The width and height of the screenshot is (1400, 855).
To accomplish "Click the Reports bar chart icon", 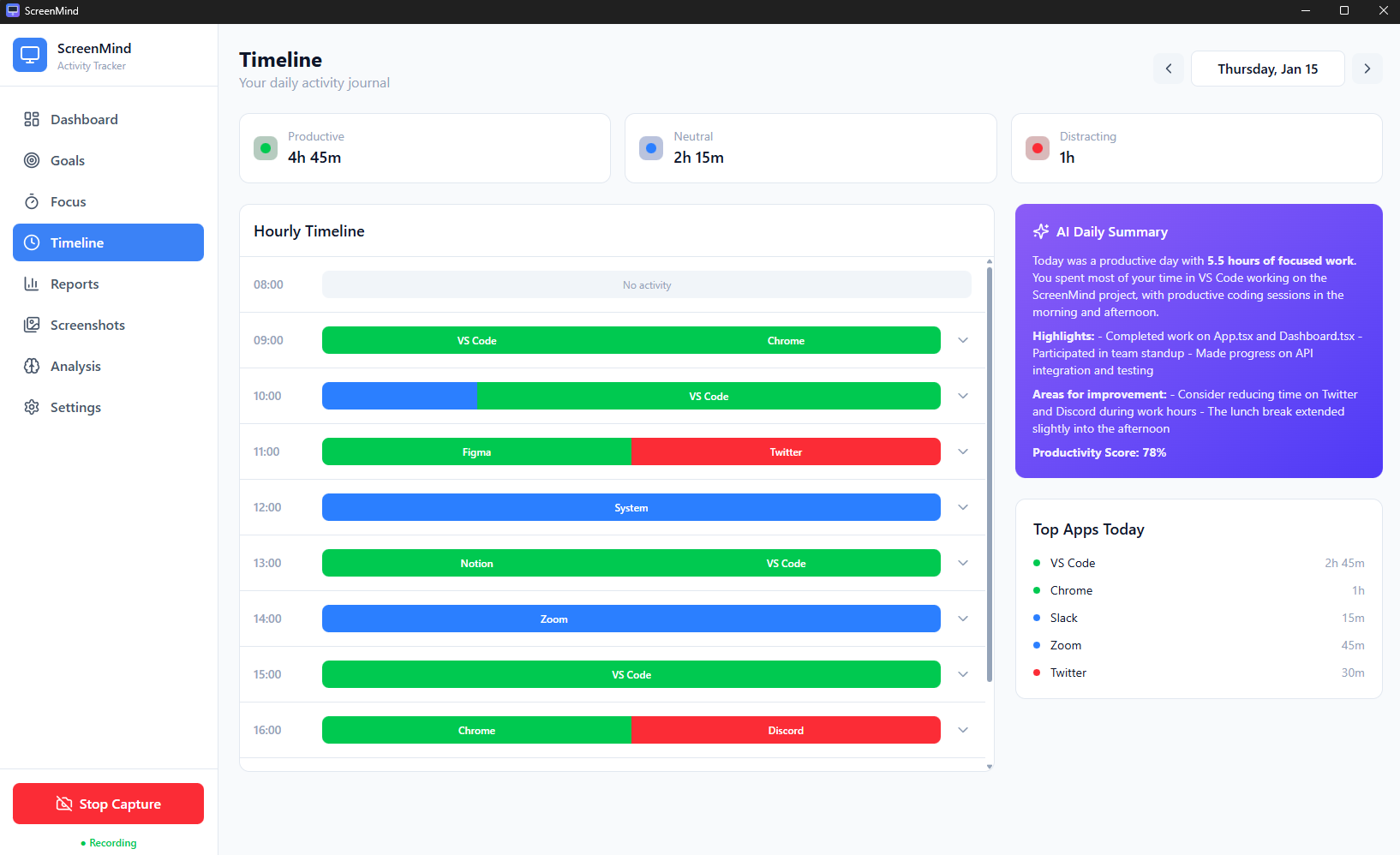I will tap(32, 284).
